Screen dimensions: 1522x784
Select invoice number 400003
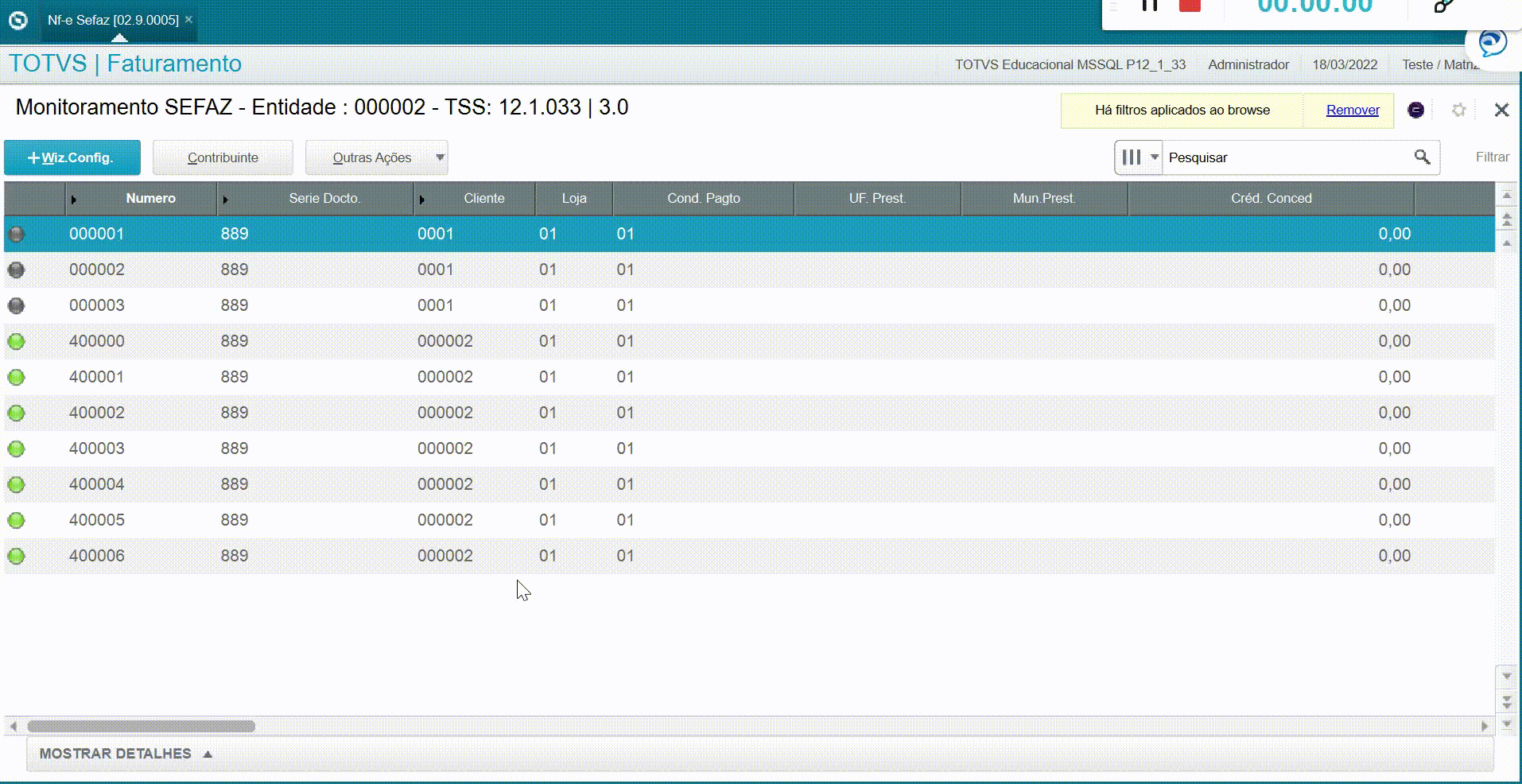[x=97, y=448]
